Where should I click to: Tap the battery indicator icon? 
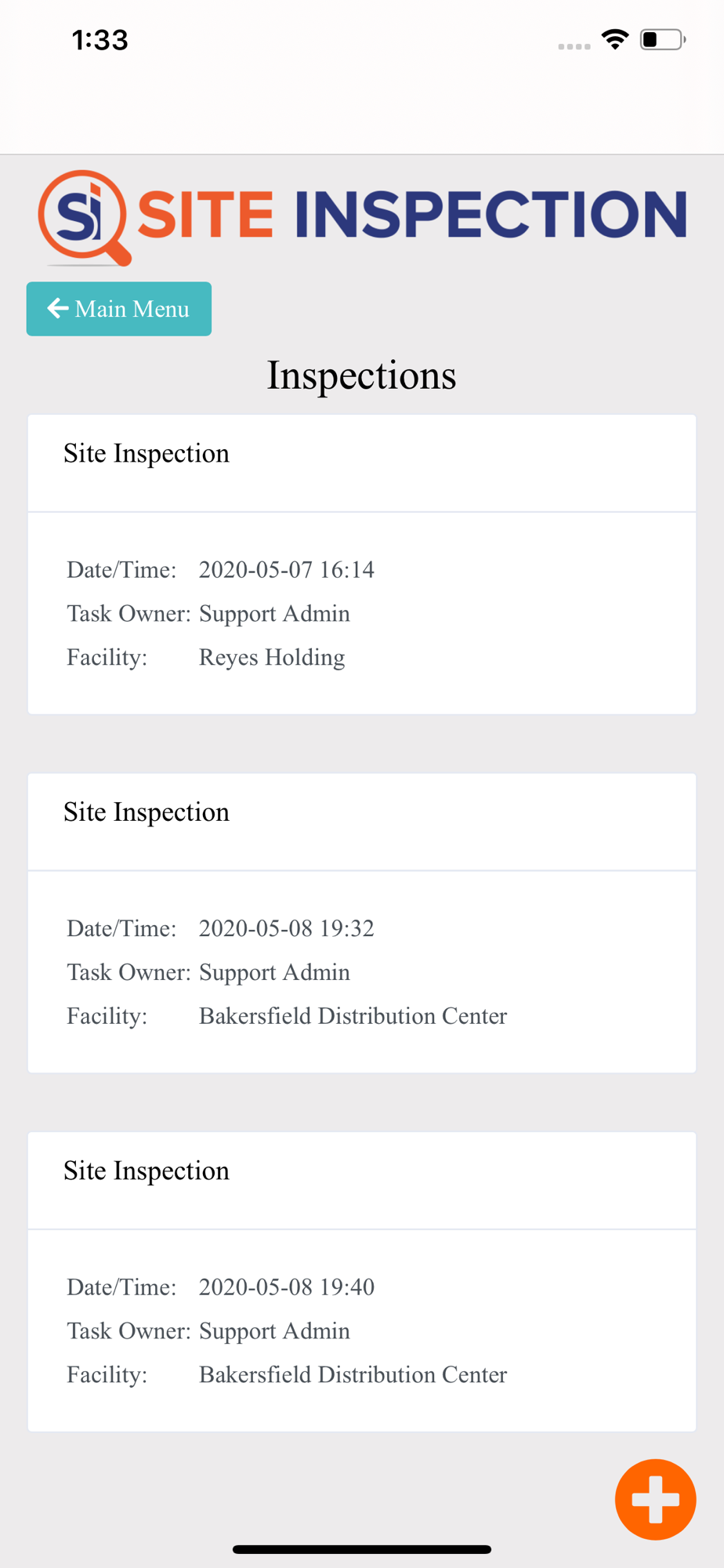click(662, 39)
